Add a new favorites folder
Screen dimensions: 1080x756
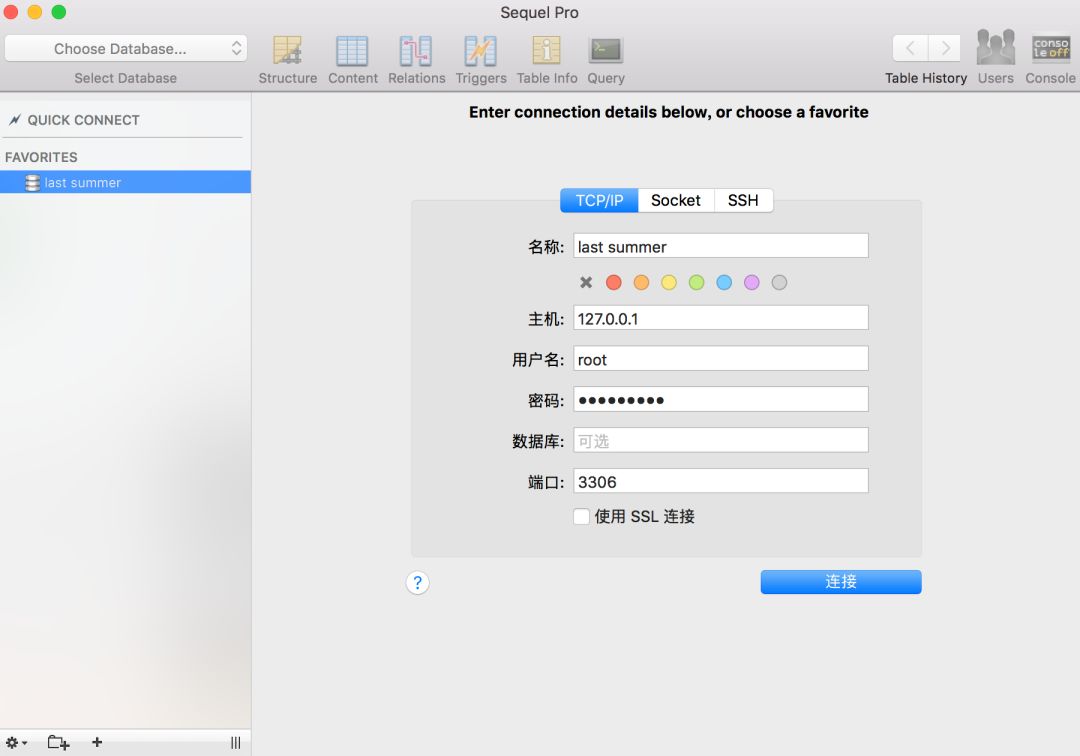(59, 742)
